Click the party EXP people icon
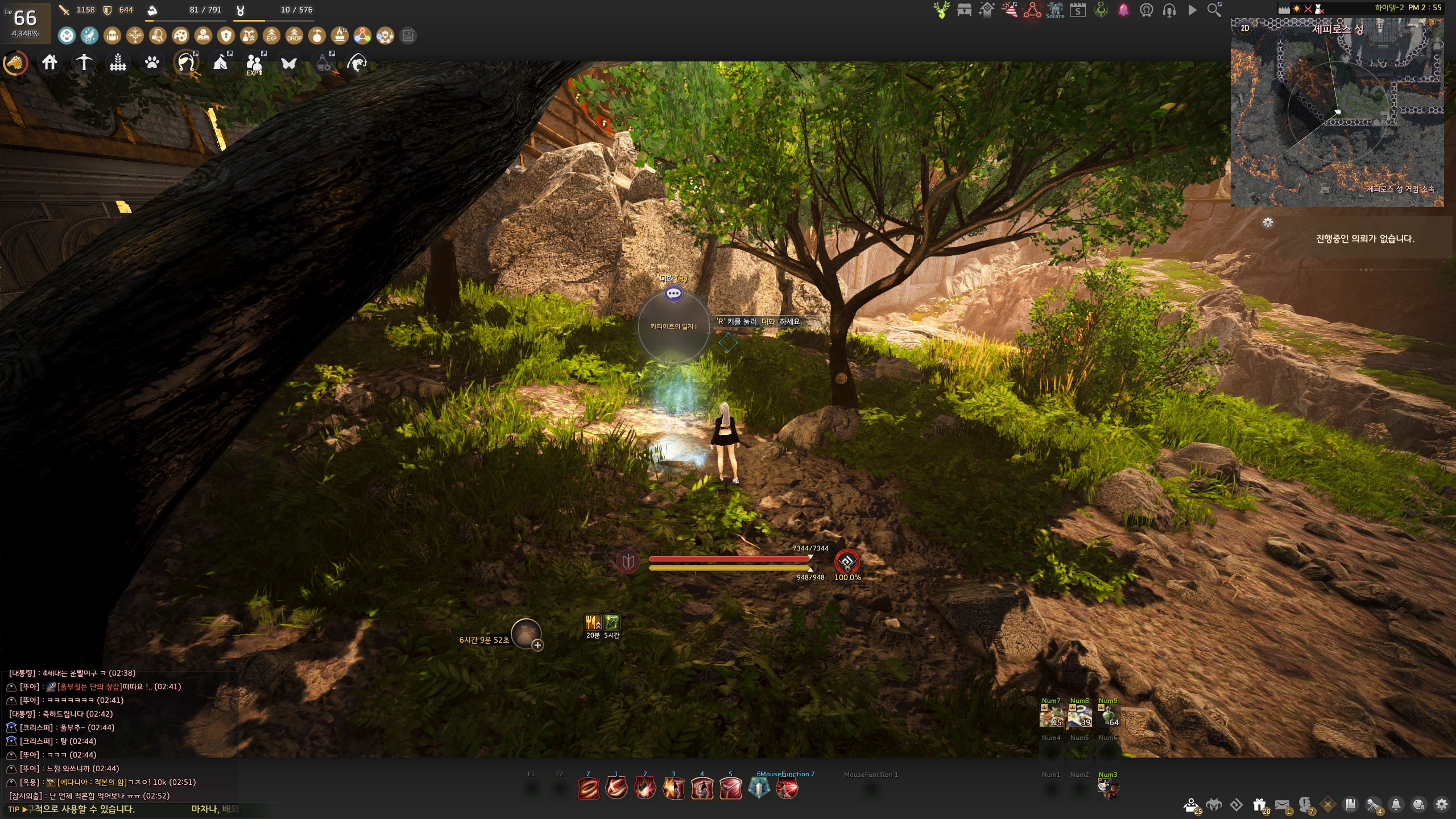The width and height of the screenshot is (1456, 819). [x=254, y=63]
